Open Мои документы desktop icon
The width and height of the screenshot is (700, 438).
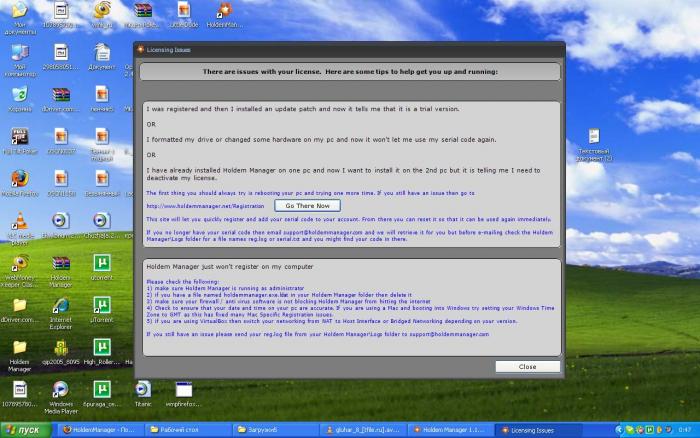click(20, 18)
